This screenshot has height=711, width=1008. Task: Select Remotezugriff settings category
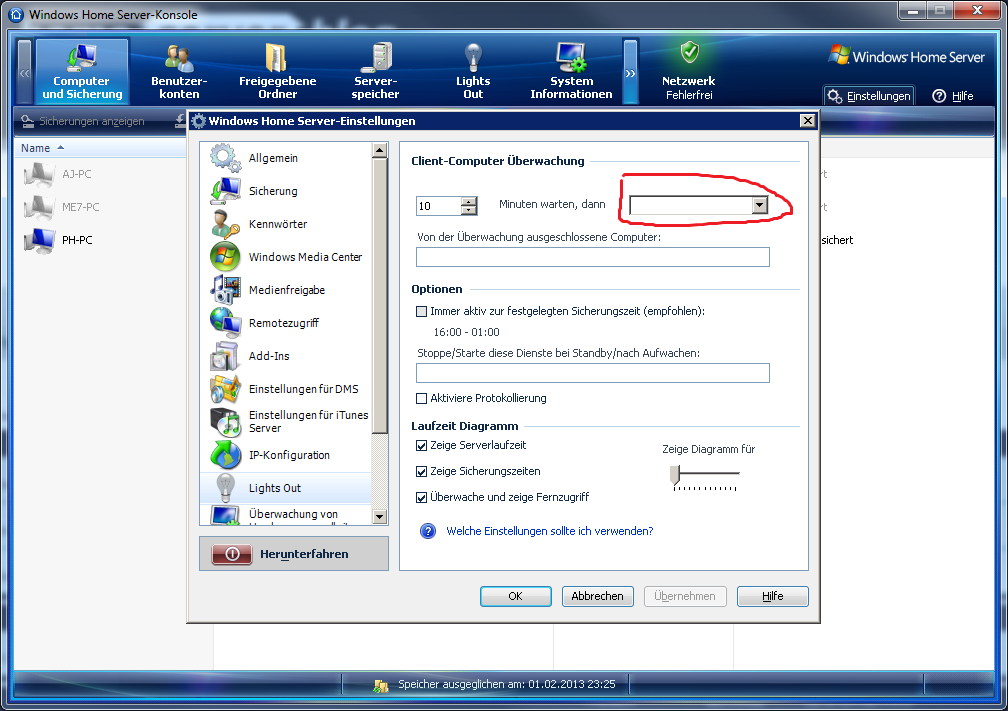point(286,323)
